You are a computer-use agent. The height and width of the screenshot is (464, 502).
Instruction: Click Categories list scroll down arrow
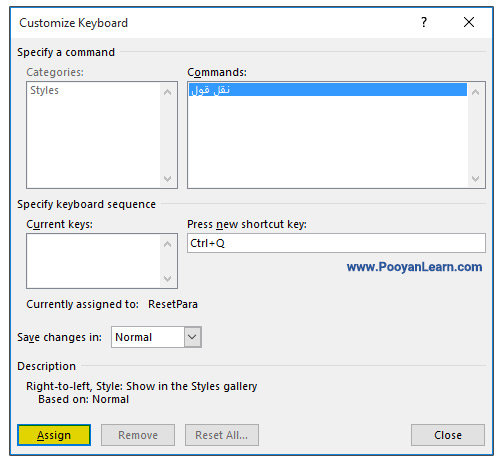click(168, 179)
